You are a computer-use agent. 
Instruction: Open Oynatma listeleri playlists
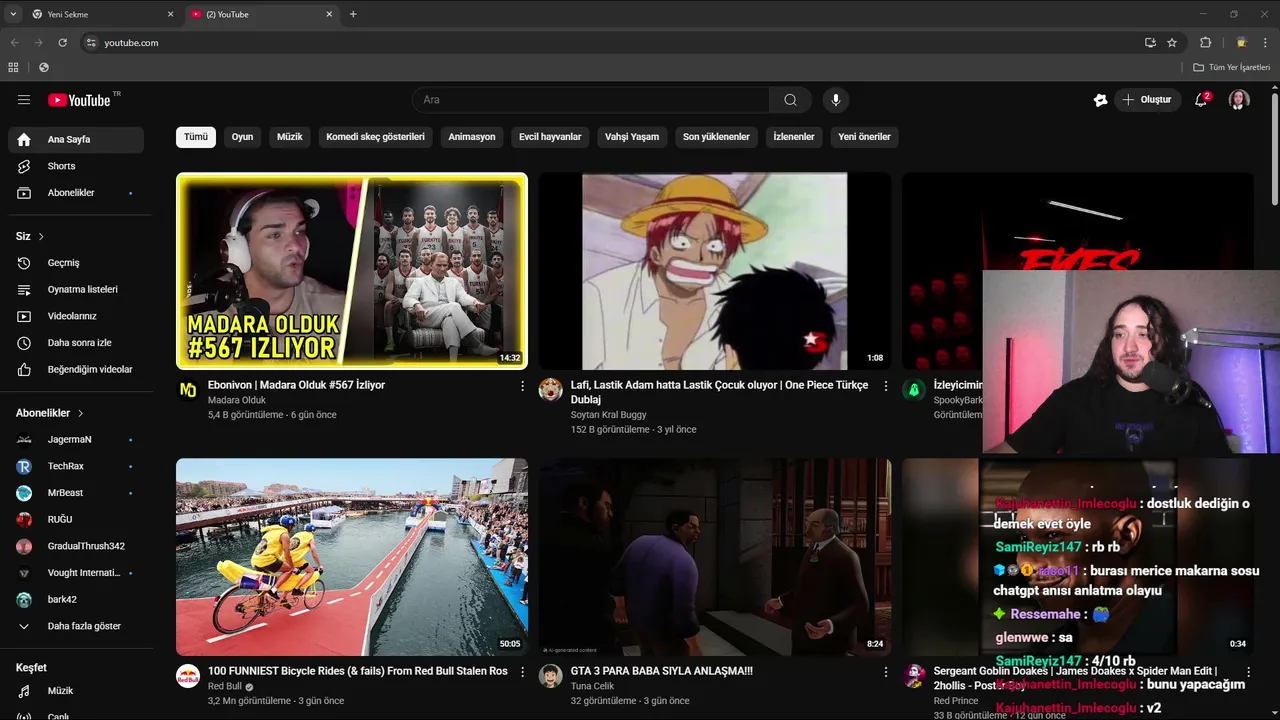pyautogui.click(x=76, y=290)
